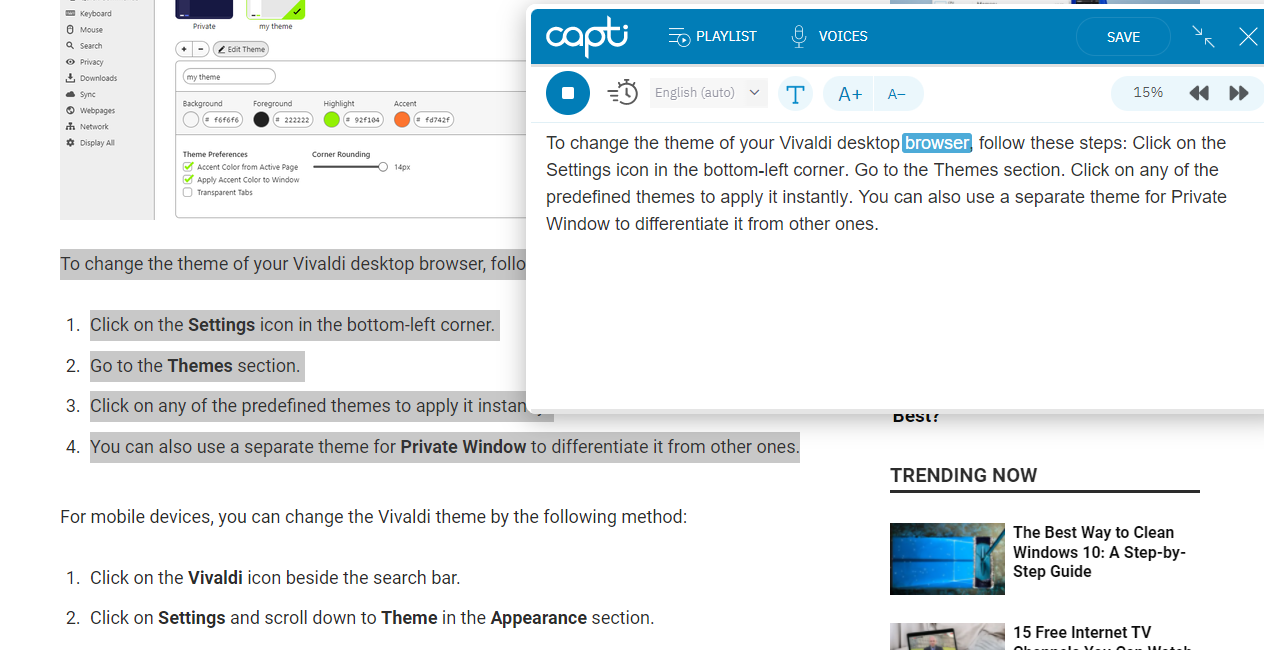
Task: Click the 'For mobile devices' paragraph
Action: pos(373,517)
